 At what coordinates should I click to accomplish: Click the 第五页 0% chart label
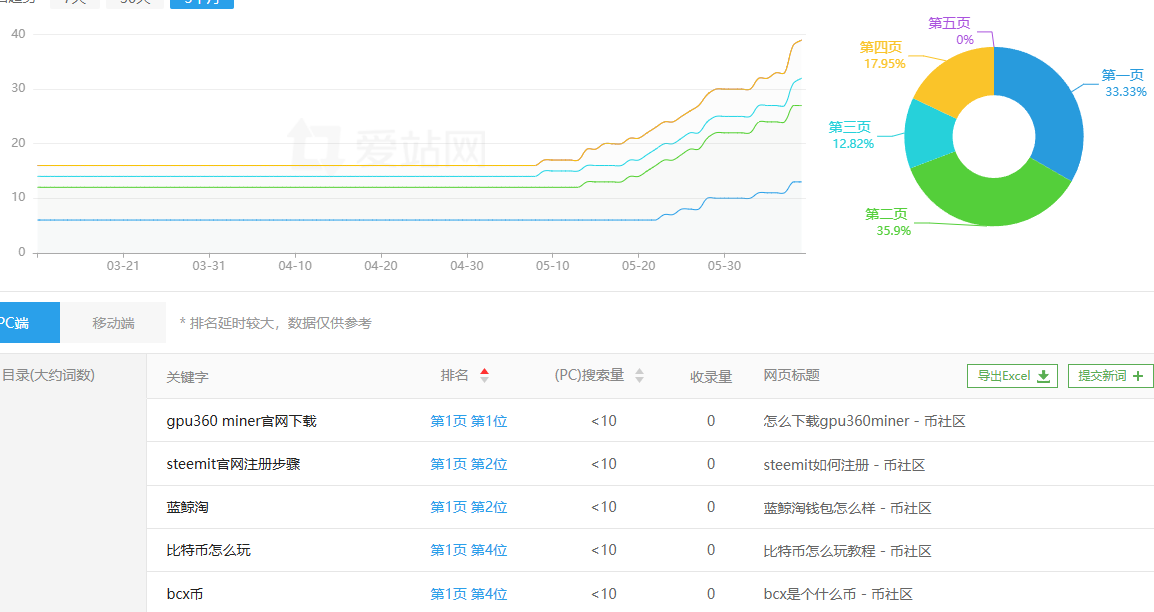950,32
